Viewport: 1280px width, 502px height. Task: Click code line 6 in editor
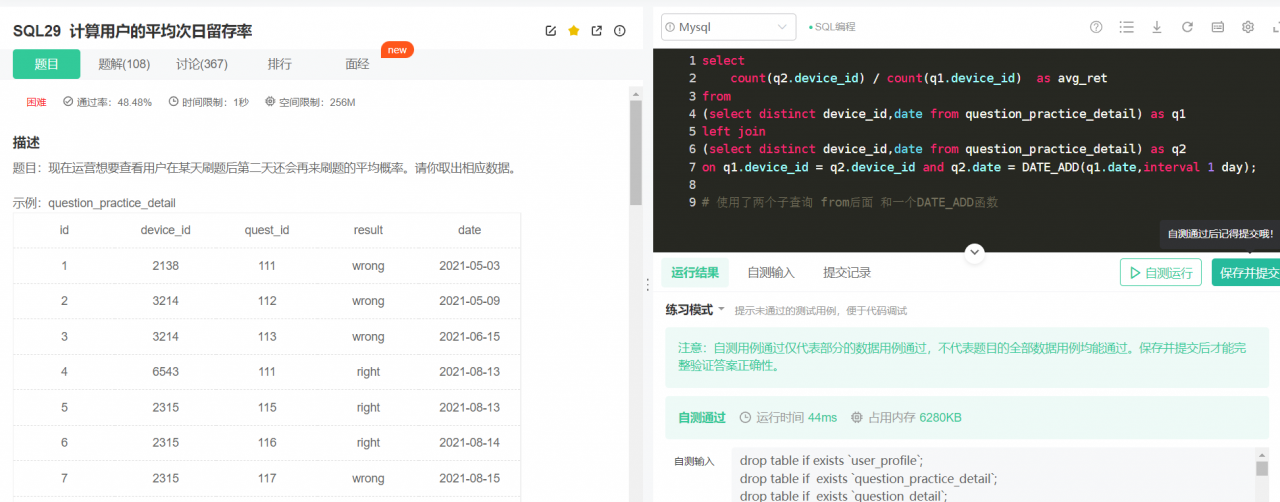(944, 150)
